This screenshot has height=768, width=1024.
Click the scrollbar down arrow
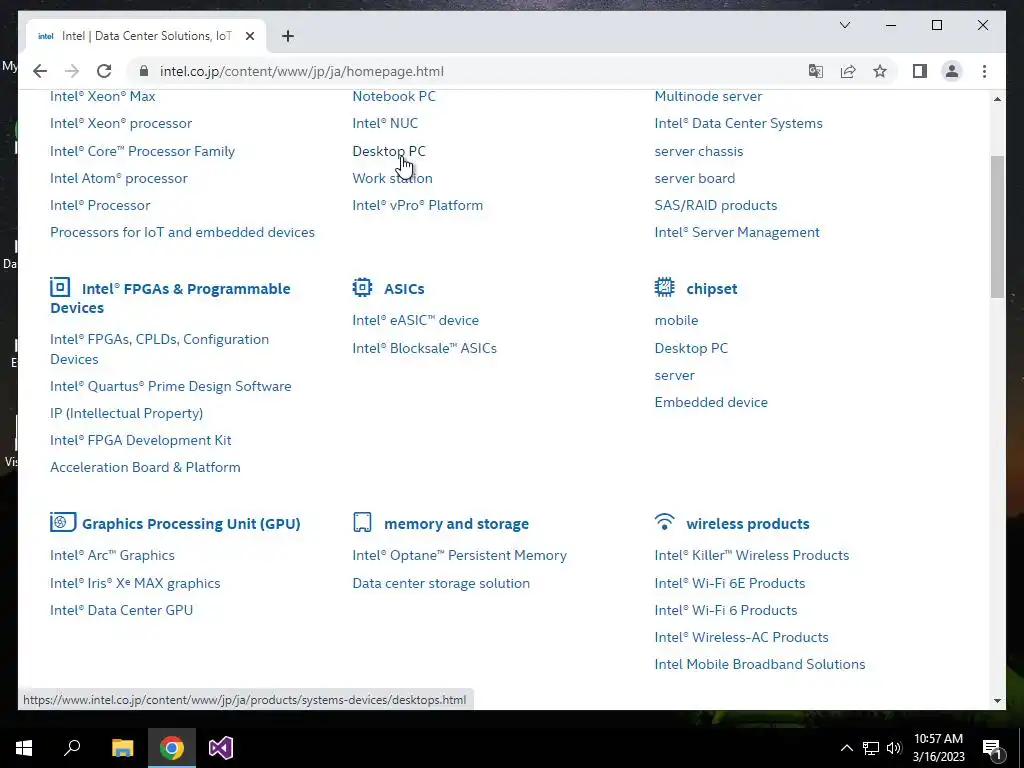point(997,701)
